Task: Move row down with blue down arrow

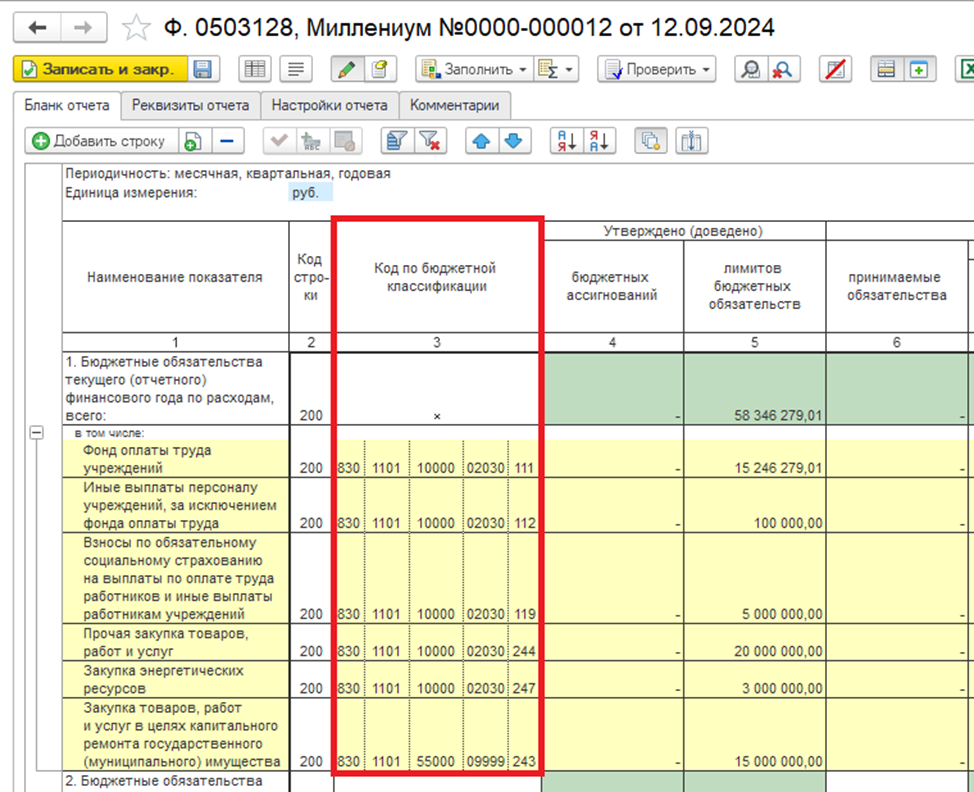Action: [514, 141]
